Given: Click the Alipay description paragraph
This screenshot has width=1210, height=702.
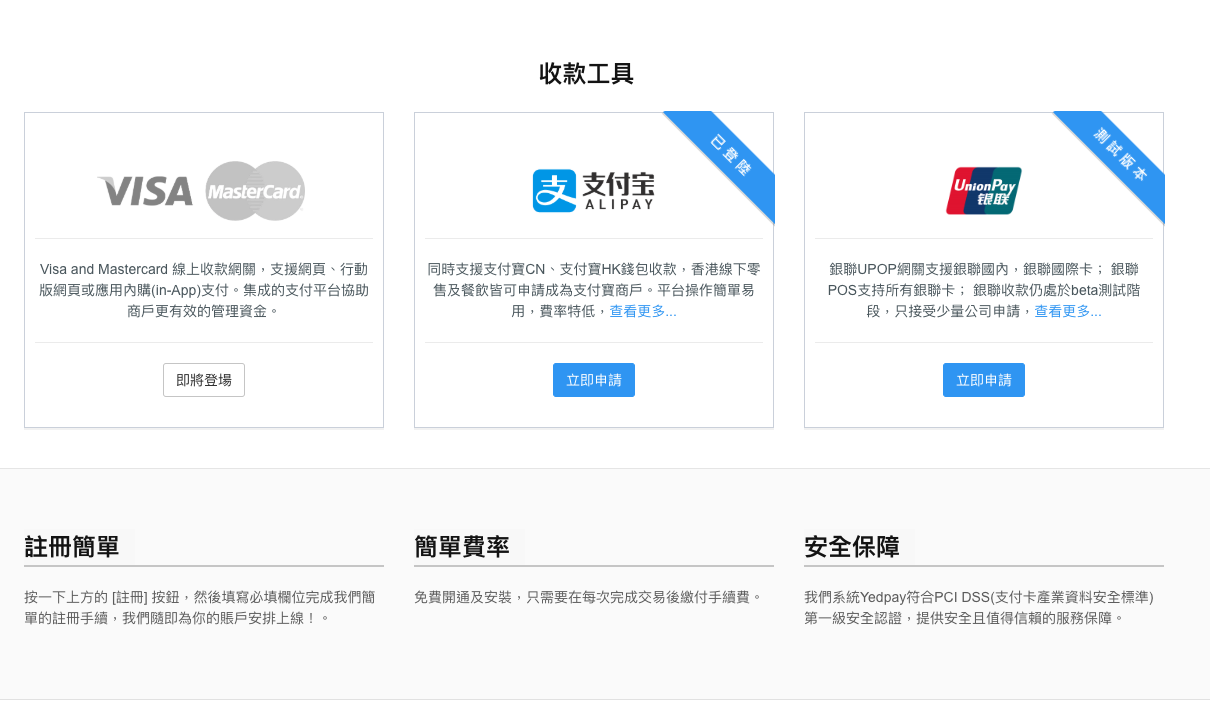Looking at the screenshot, I should (x=594, y=290).
